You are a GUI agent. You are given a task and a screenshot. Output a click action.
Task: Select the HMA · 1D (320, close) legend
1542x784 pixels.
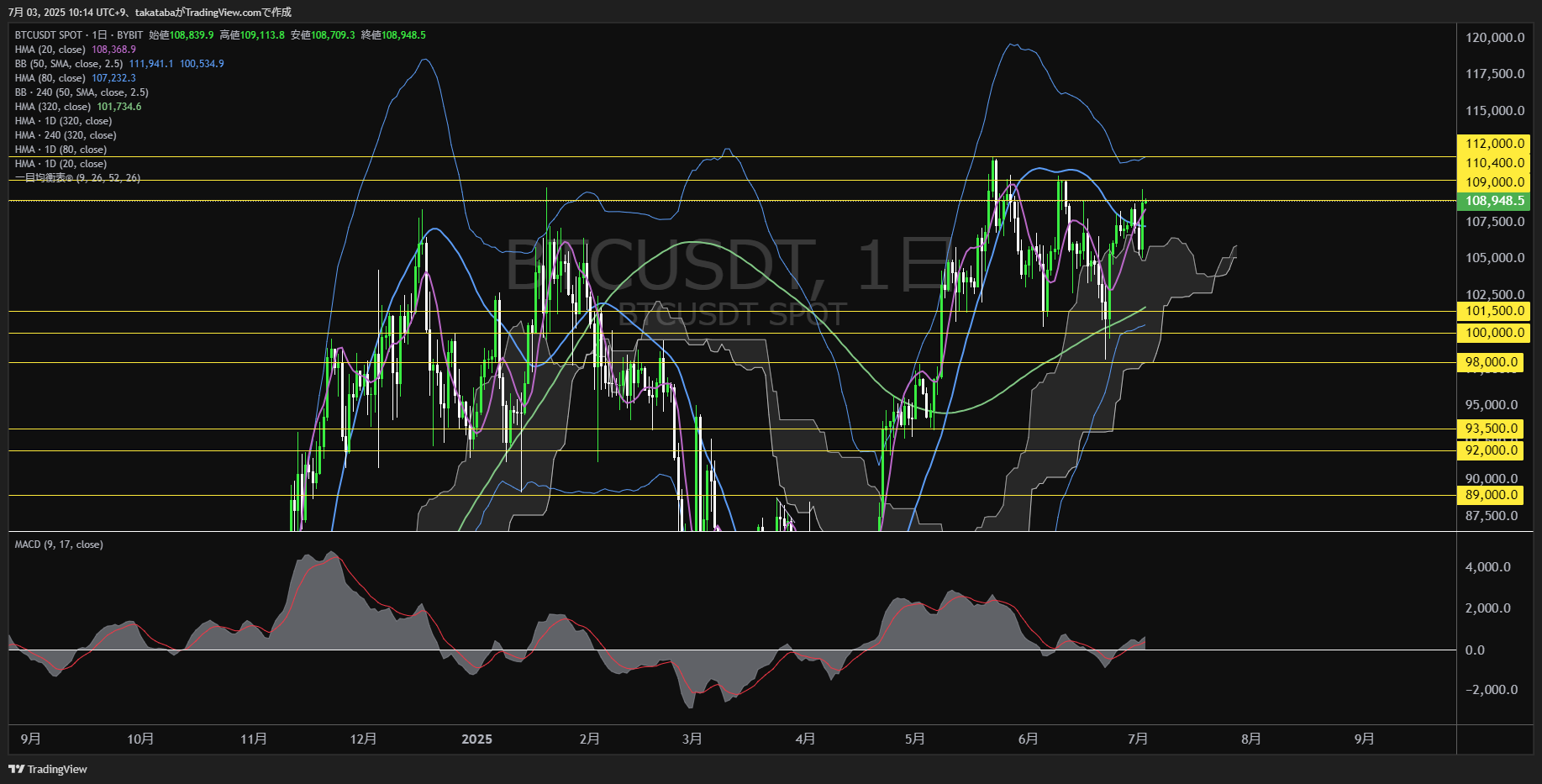(63, 121)
